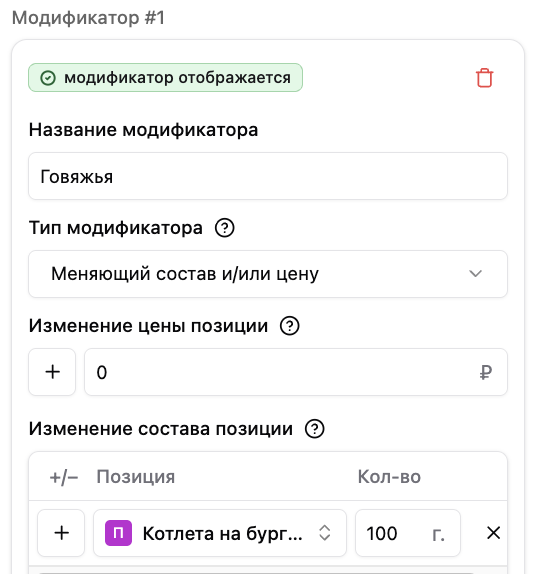Image resolution: width=534 pixels, height=574 pixels.
Task: Open 'Котлета на бург...' position selector
Action: (220, 533)
